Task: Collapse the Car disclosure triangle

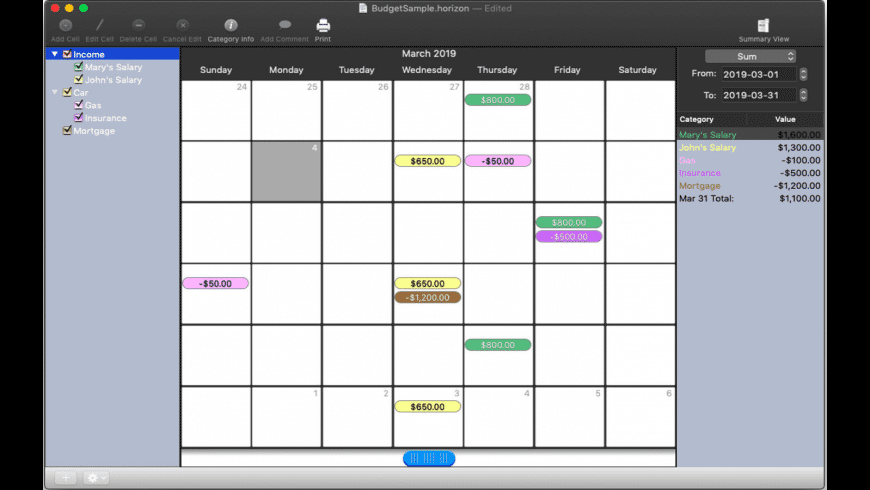Action: [x=54, y=93]
